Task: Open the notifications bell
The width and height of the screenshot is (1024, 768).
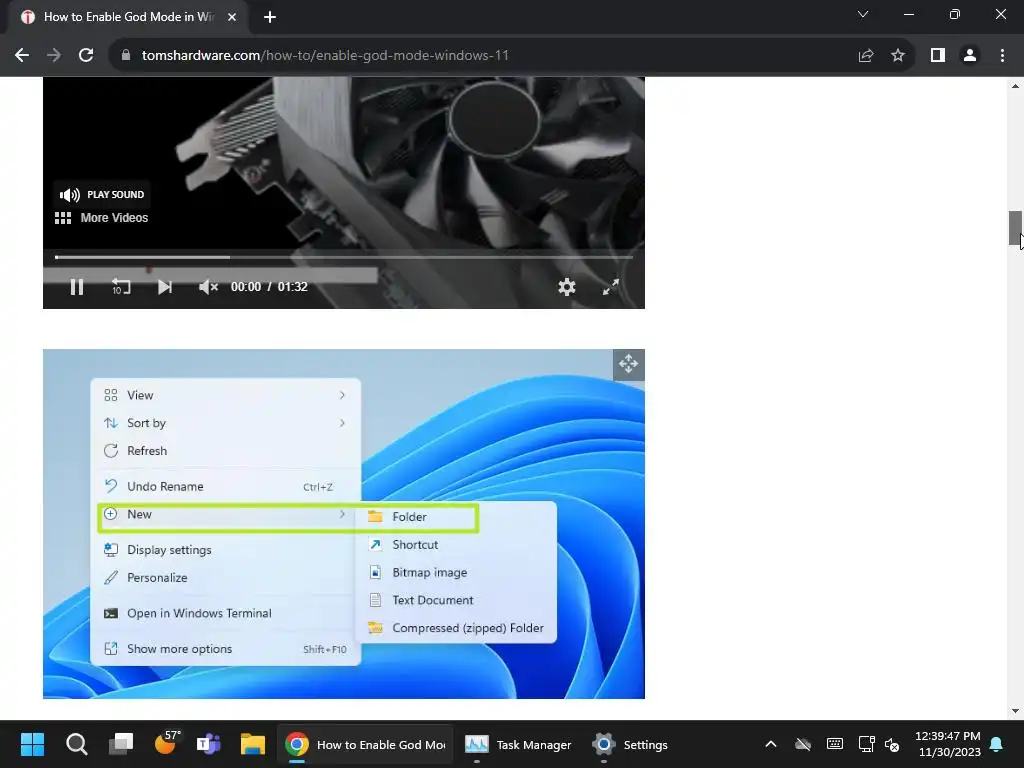Action: tap(997, 744)
